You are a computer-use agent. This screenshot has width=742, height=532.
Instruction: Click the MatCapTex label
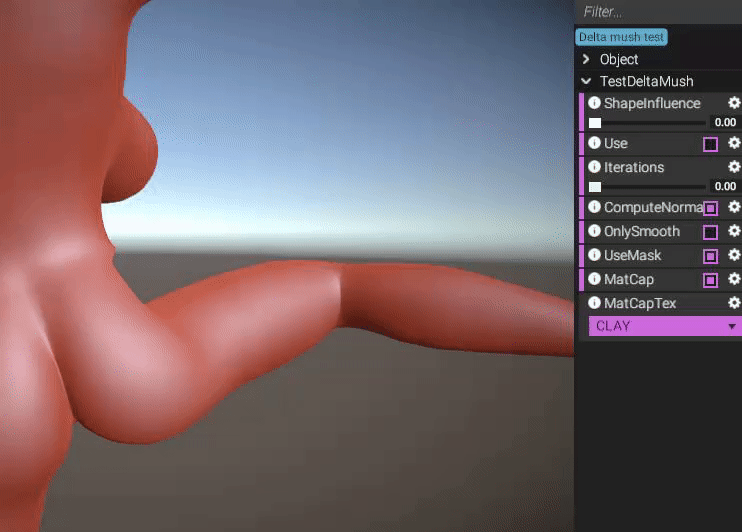point(640,303)
